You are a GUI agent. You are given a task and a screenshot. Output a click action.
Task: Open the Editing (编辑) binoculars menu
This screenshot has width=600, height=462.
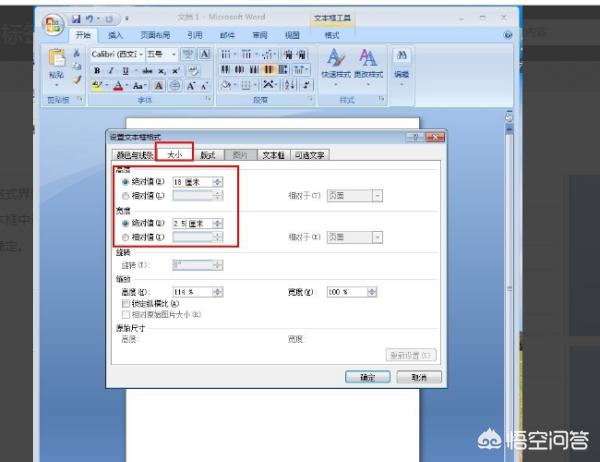click(402, 65)
